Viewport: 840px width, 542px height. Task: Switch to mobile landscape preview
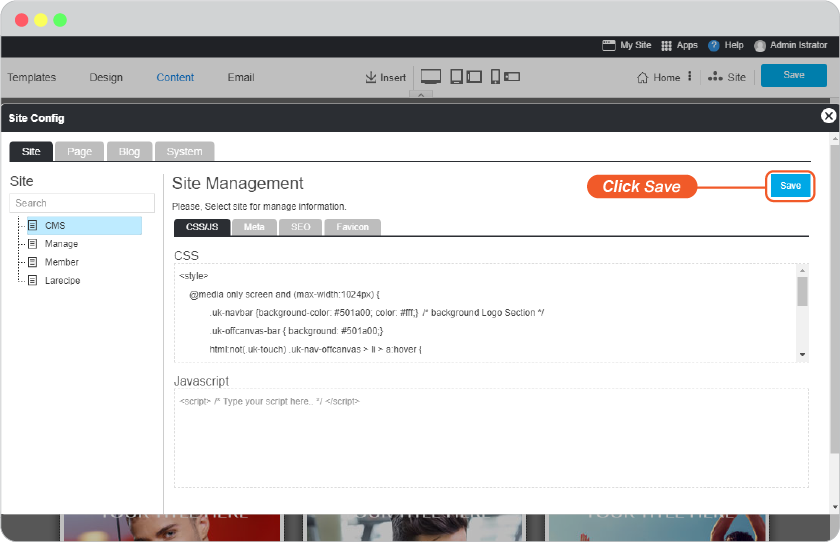(x=512, y=77)
